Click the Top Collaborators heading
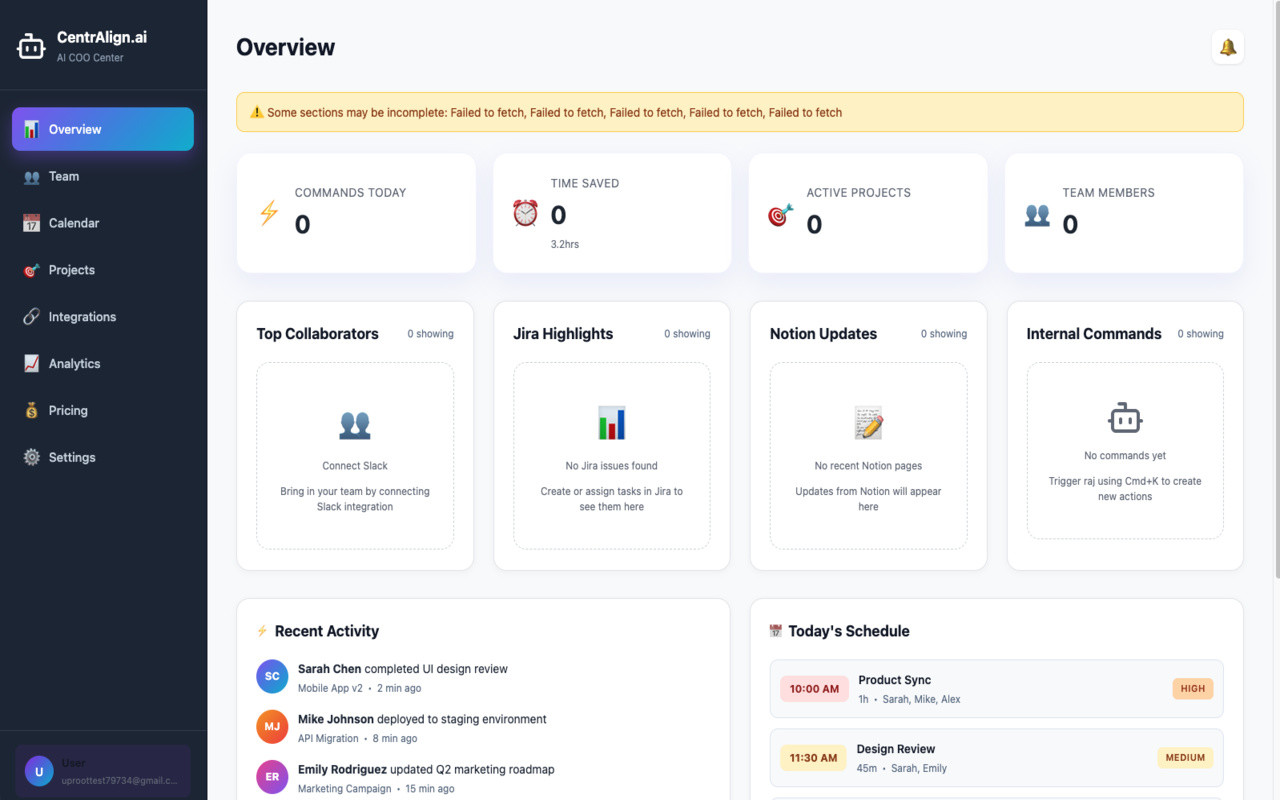Image resolution: width=1280 pixels, height=800 pixels. (318, 334)
